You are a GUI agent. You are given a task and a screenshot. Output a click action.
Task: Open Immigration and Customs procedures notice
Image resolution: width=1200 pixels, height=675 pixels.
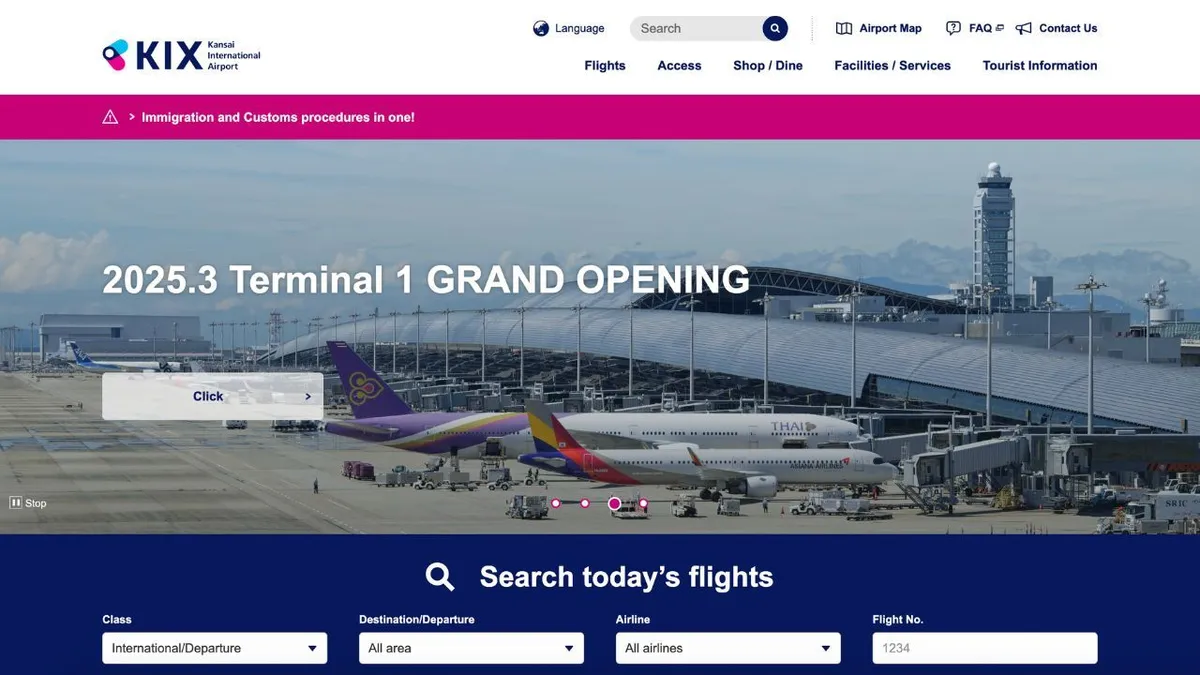click(x=278, y=117)
